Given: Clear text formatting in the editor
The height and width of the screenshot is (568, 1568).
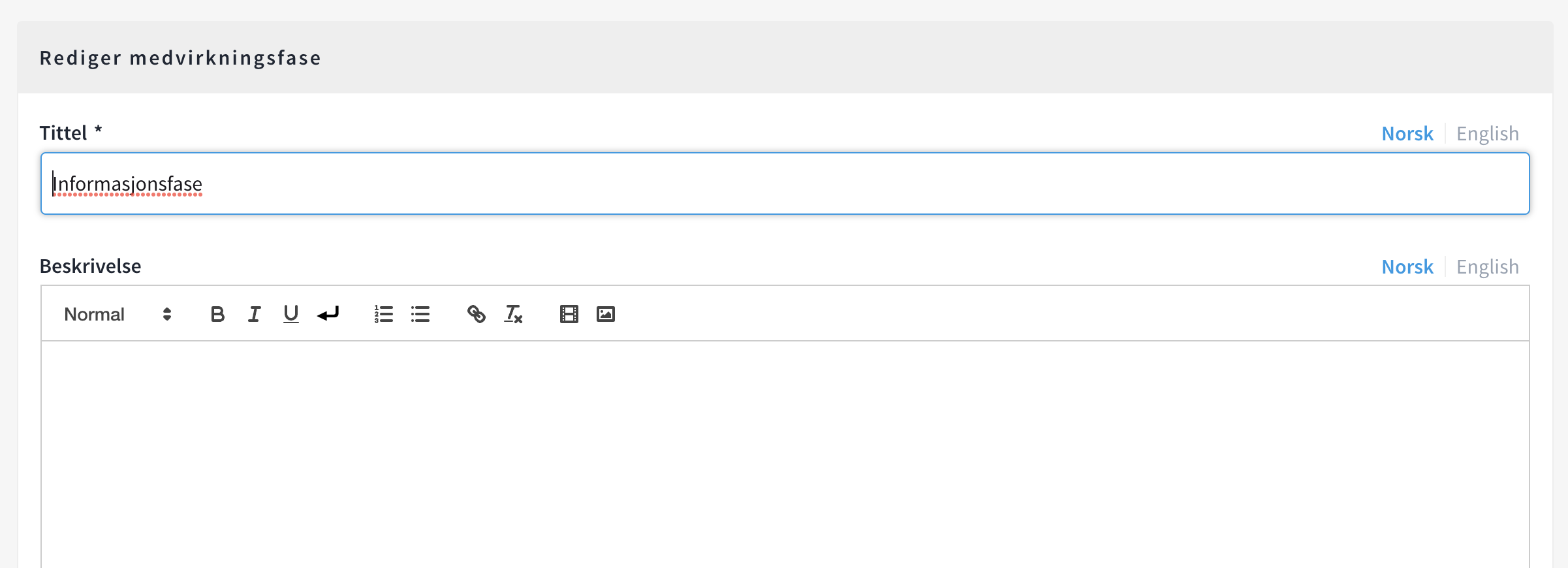Looking at the screenshot, I should click(513, 315).
